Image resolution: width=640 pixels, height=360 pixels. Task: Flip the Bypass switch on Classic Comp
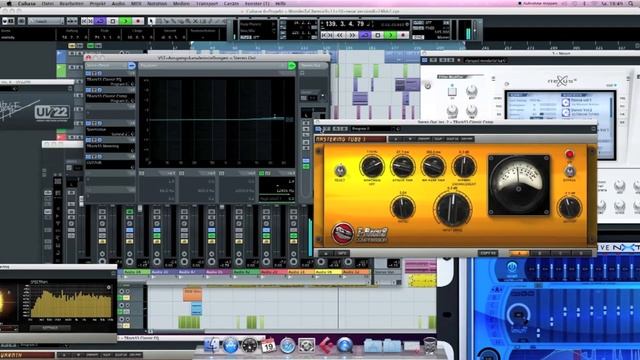pos(570,171)
